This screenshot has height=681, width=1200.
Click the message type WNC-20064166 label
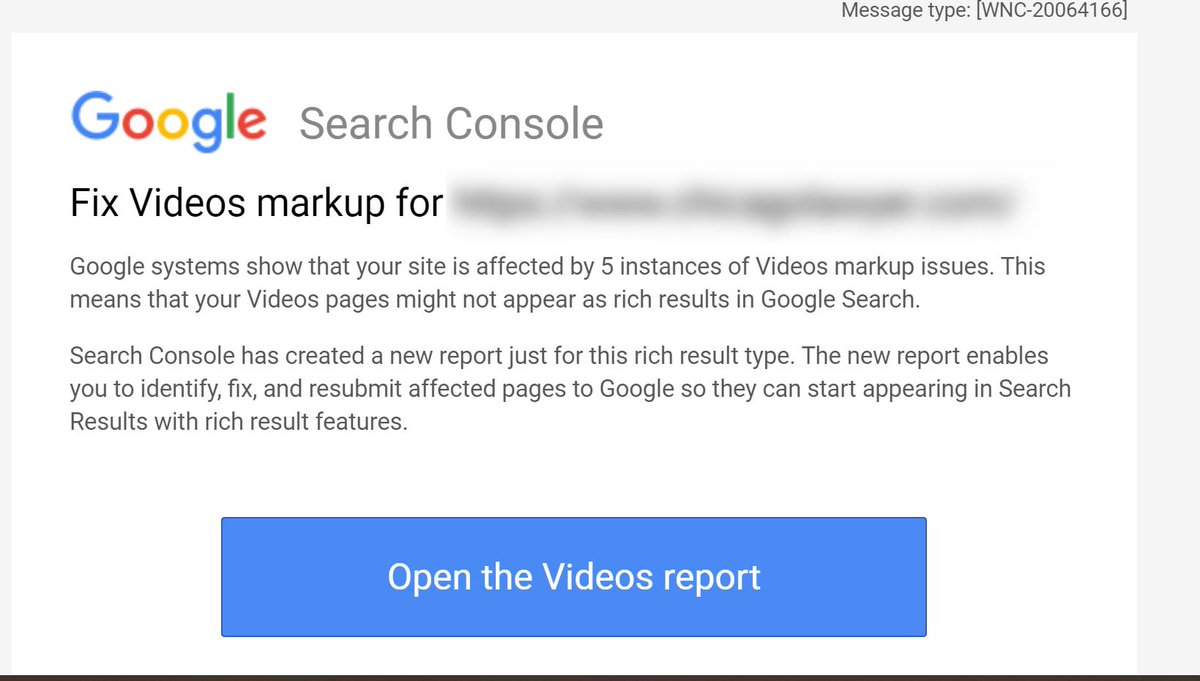(985, 11)
